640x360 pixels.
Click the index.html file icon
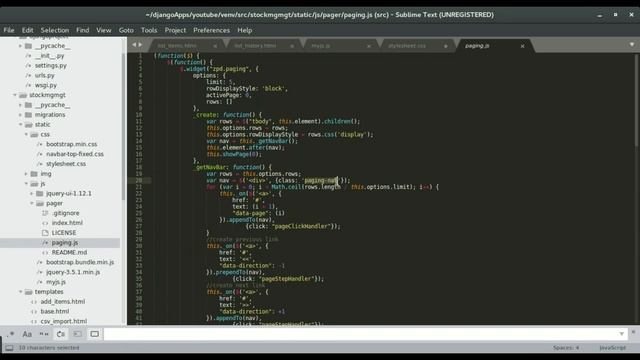point(45,223)
